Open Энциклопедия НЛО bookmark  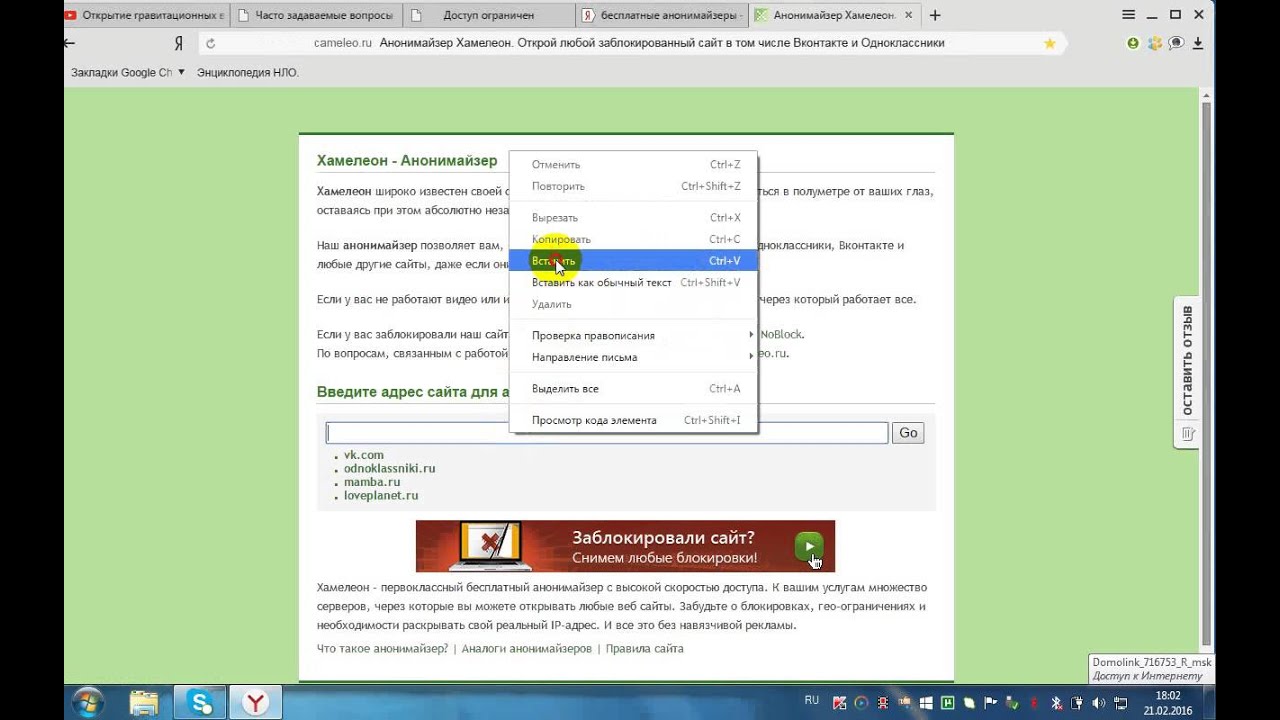click(248, 72)
